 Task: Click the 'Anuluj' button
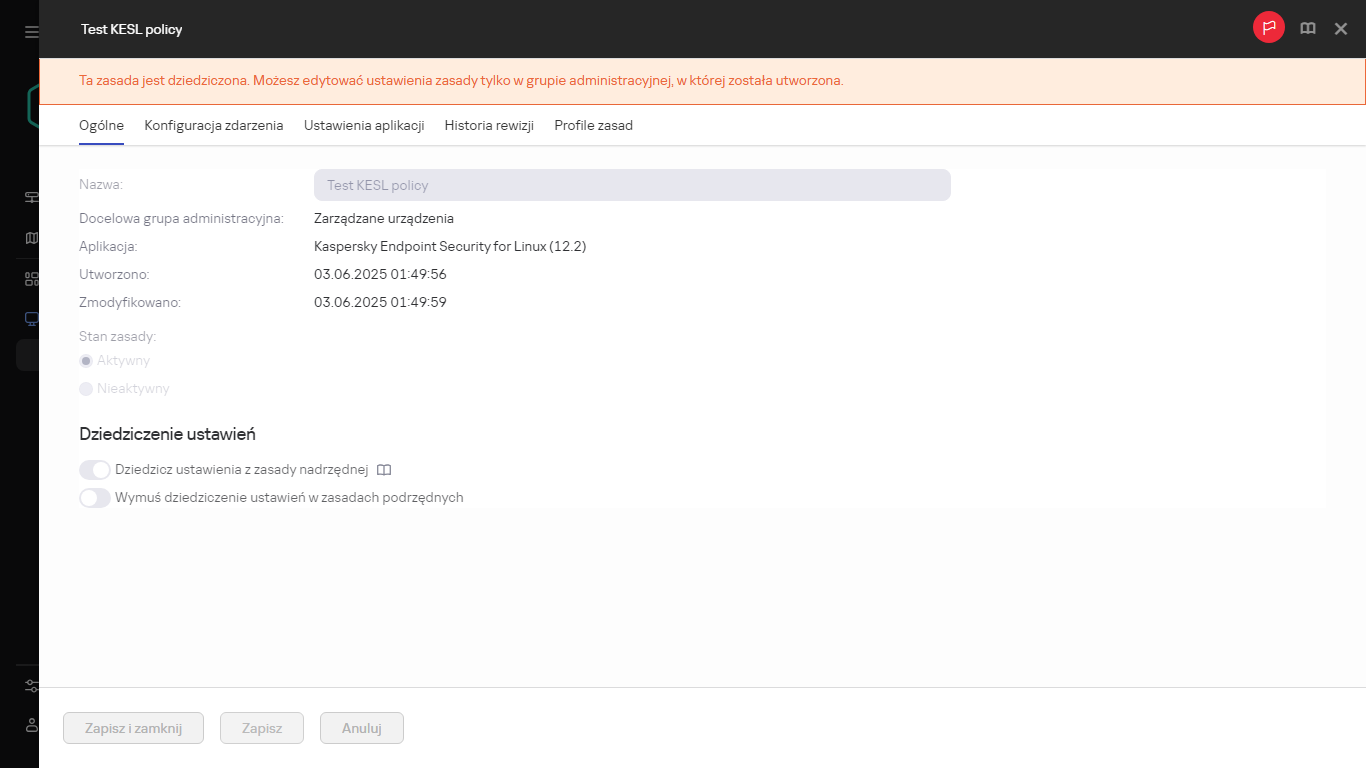(x=361, y=729)
